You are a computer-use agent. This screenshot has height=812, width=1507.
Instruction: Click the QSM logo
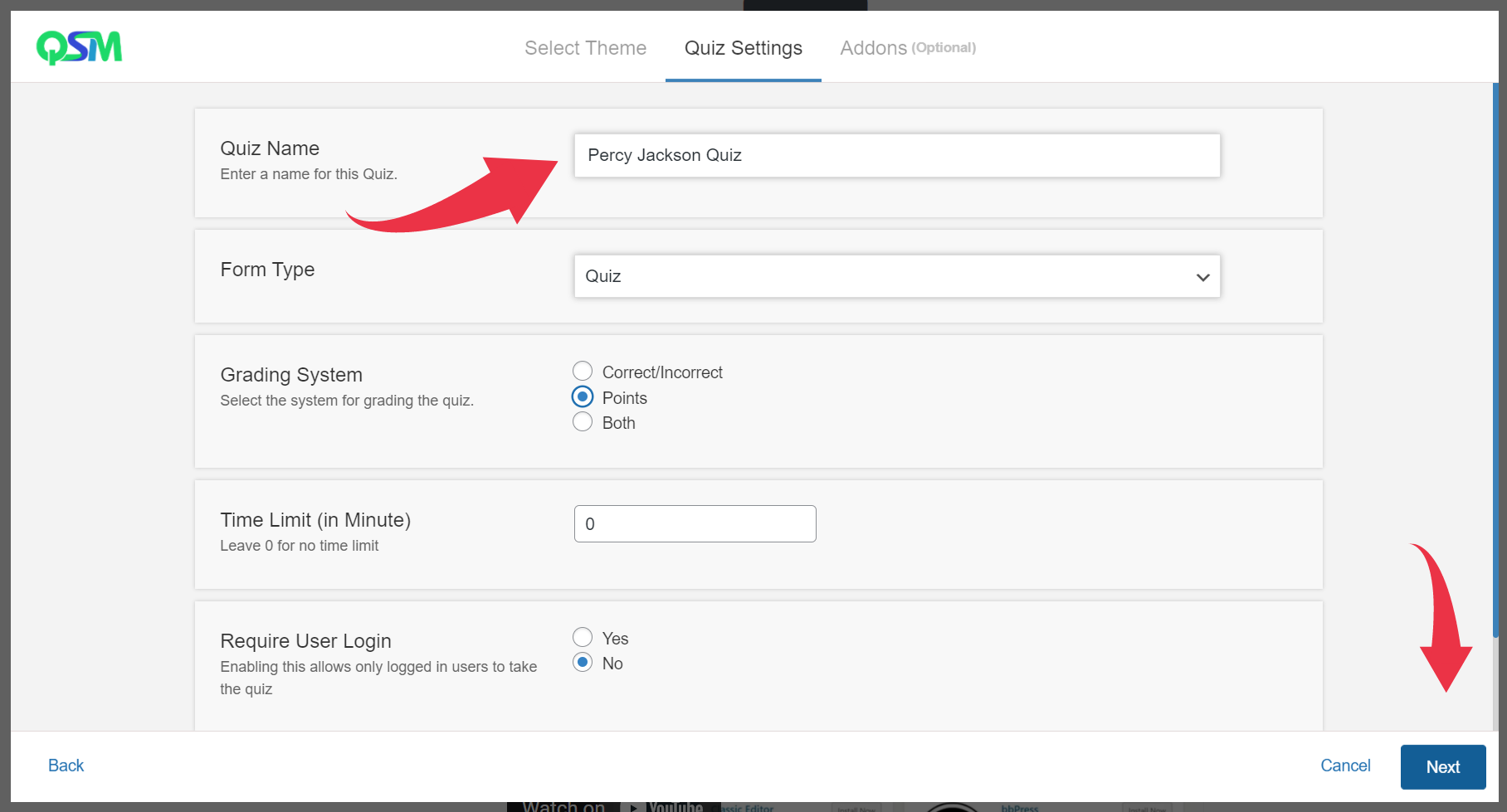click(79, 47)
